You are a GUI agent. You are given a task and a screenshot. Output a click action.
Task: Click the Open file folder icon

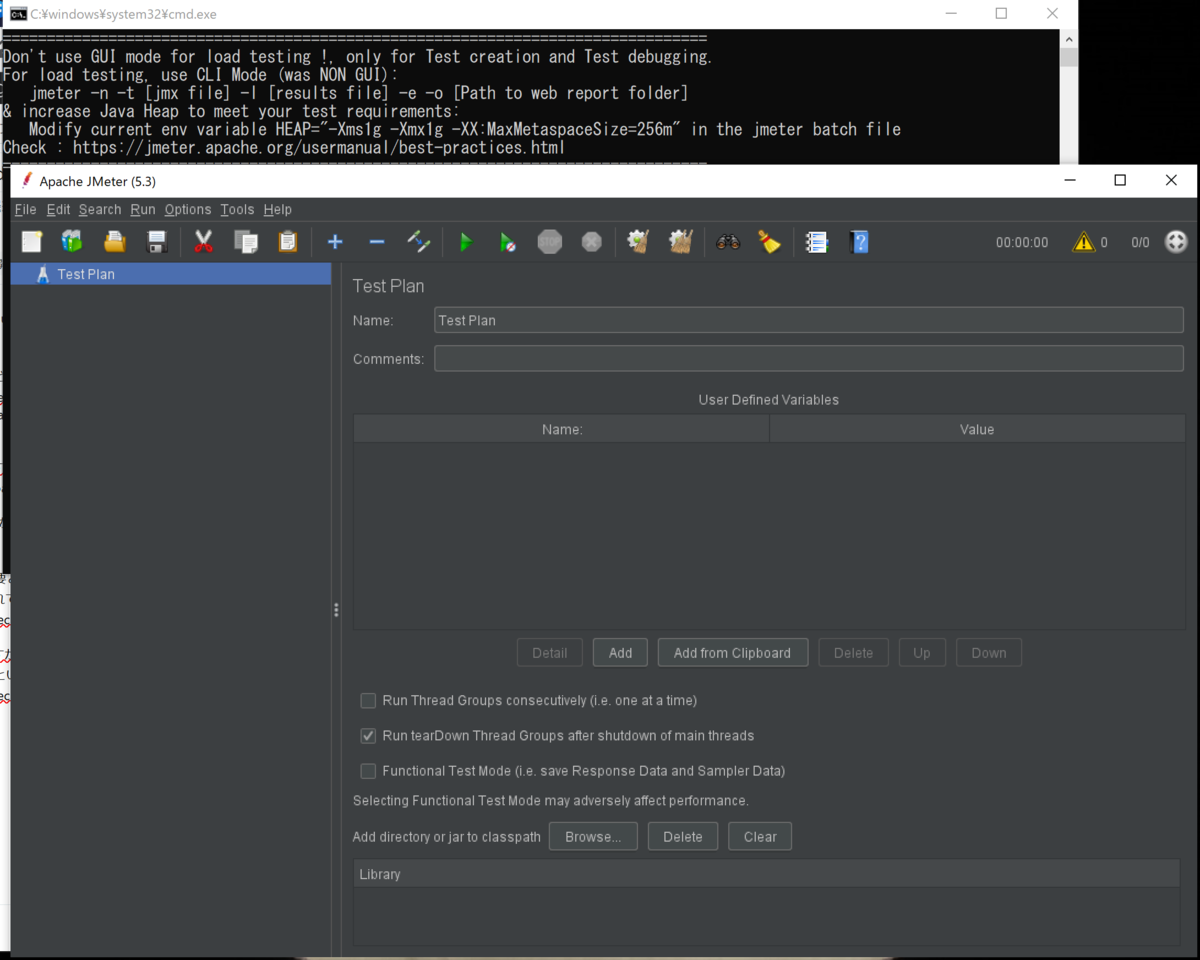tap(115, 242)
